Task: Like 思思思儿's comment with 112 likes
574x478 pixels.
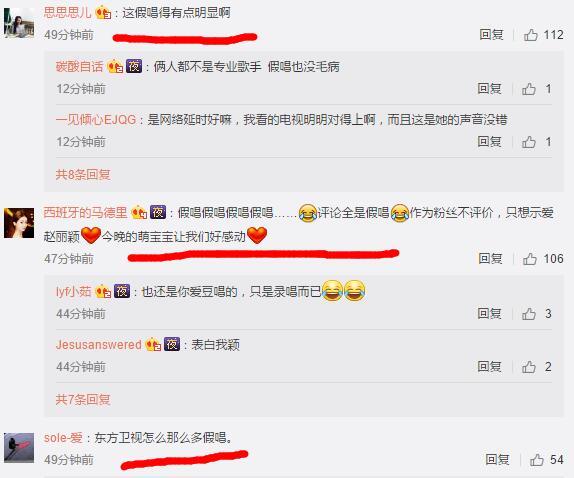Action: (x=530, y=35)
